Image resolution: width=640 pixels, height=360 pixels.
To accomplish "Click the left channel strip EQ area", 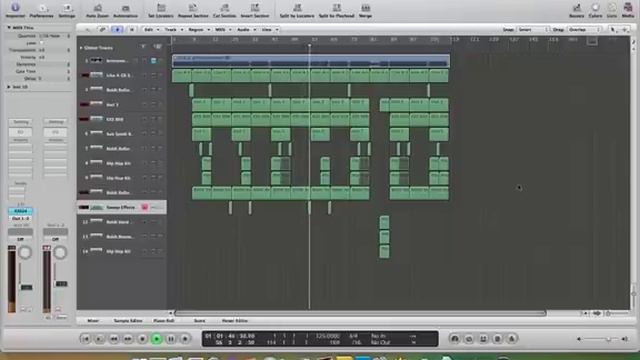I will coord(20,132).
